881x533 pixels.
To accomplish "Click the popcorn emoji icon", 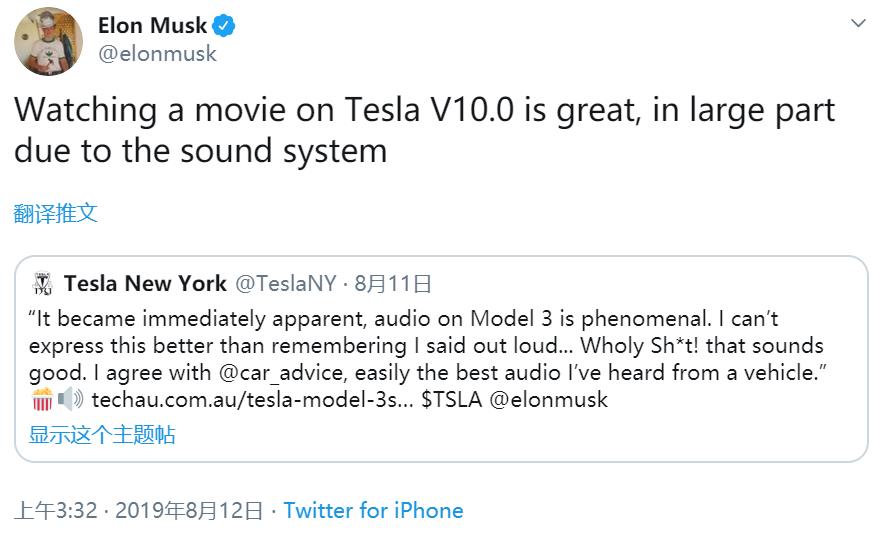I will (x=42, y=400).
